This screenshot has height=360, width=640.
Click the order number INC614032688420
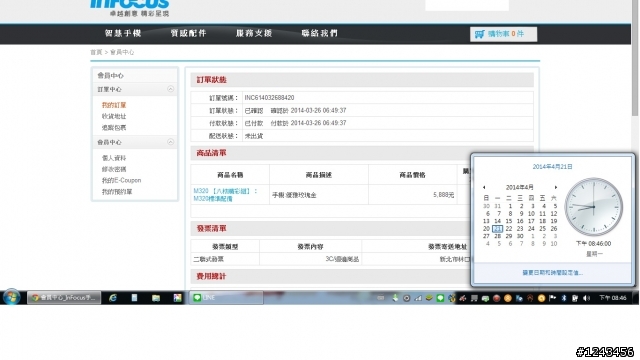point(269,98)
